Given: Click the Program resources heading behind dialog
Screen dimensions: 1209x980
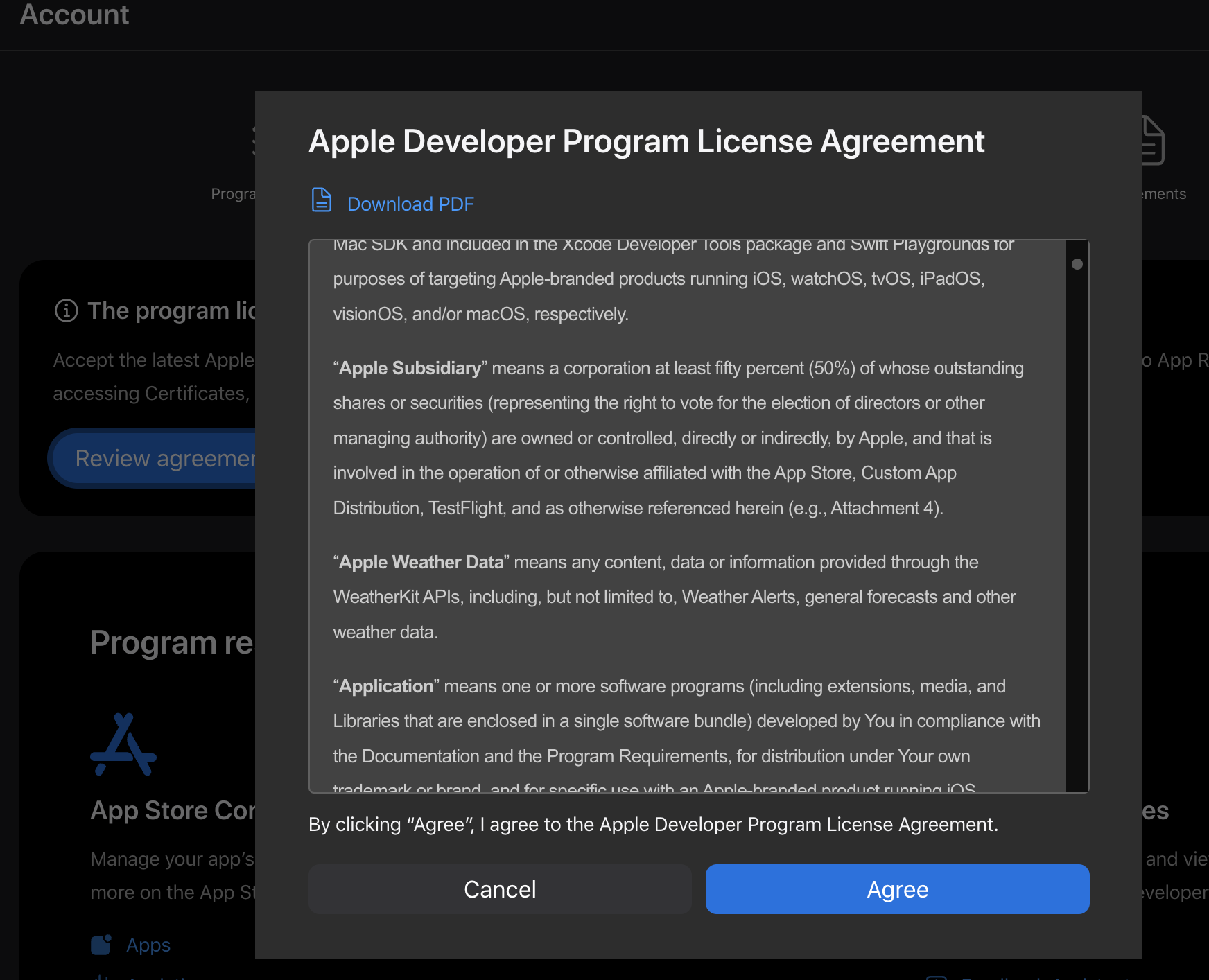Looking at the screenshot, I should [172, 642].
